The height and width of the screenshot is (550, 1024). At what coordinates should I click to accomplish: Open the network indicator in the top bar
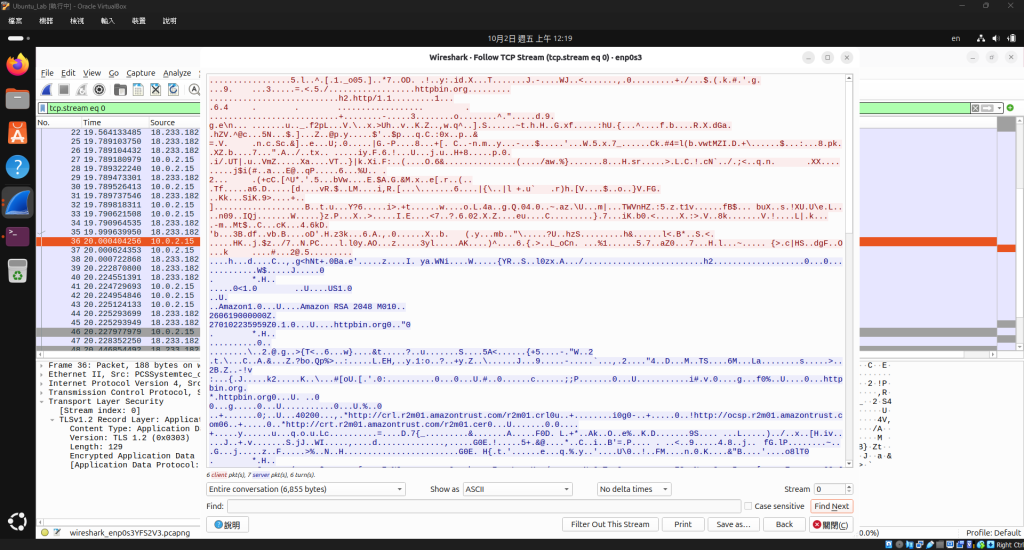[981, 39]
